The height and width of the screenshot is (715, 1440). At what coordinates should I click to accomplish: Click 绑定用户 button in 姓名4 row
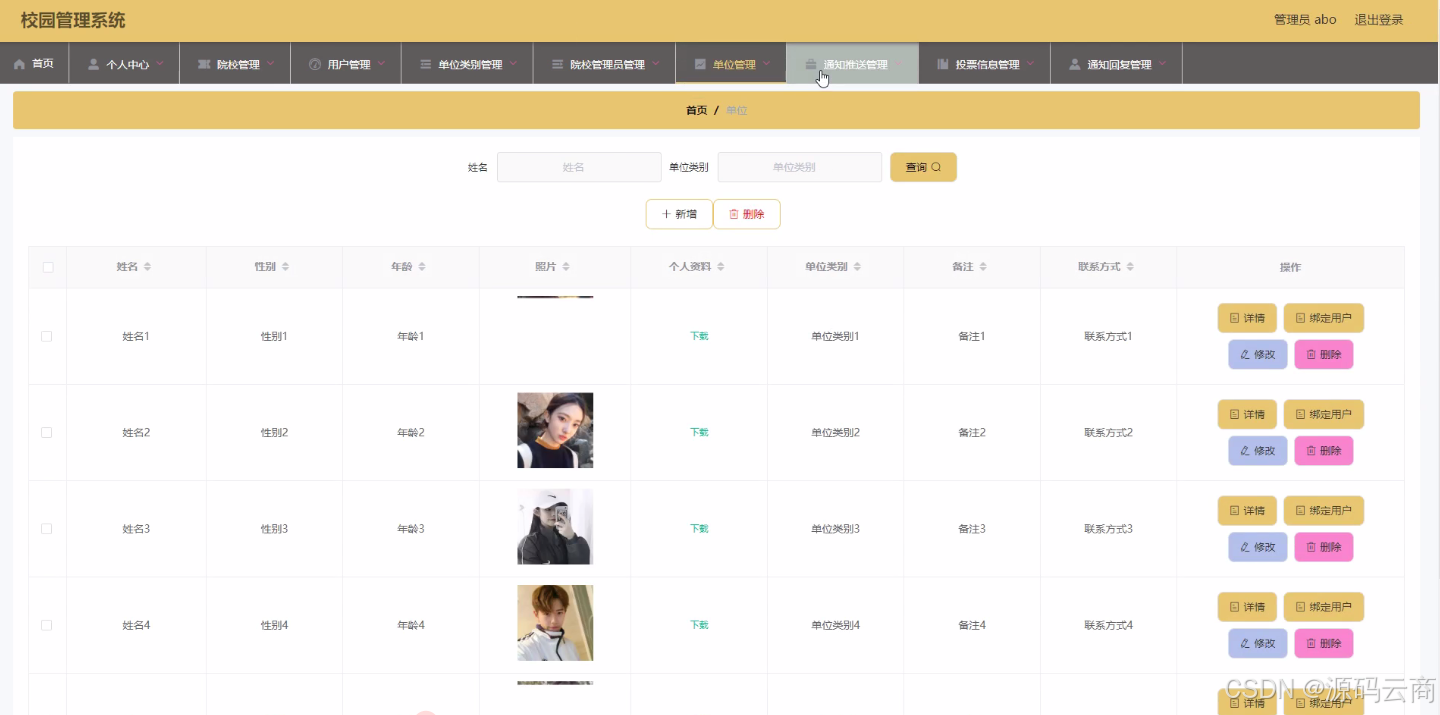click(x=1324, y=607)
